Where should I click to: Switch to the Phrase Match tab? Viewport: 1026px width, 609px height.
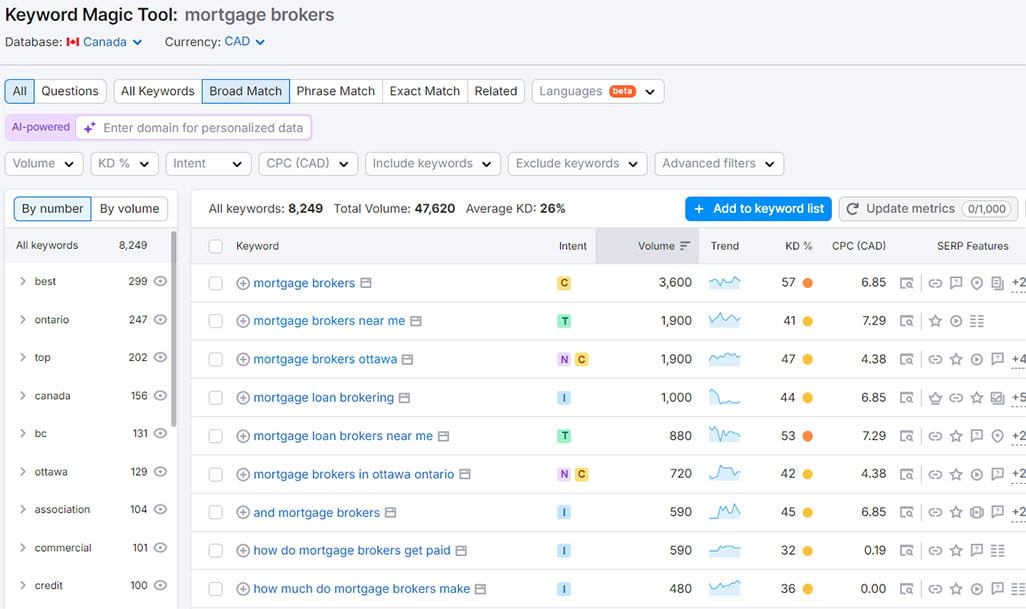point(336,90)
